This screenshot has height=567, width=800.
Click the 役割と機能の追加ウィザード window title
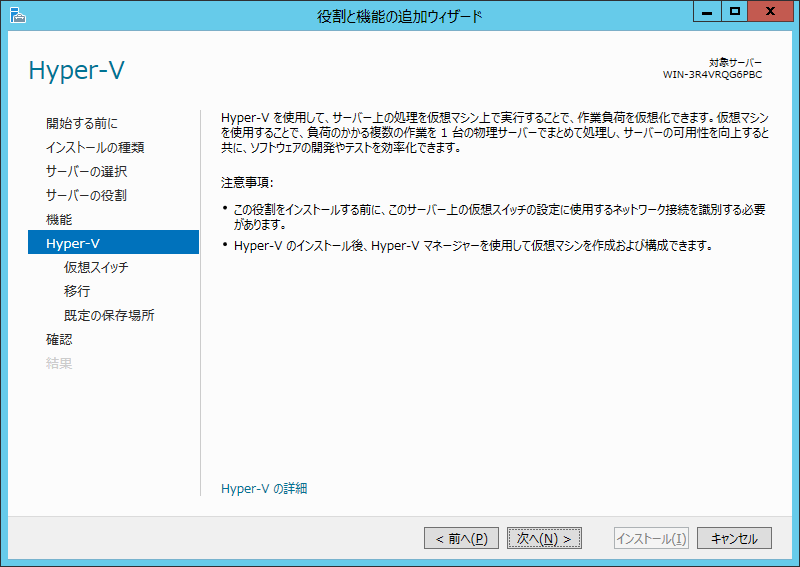click(399, 16)
